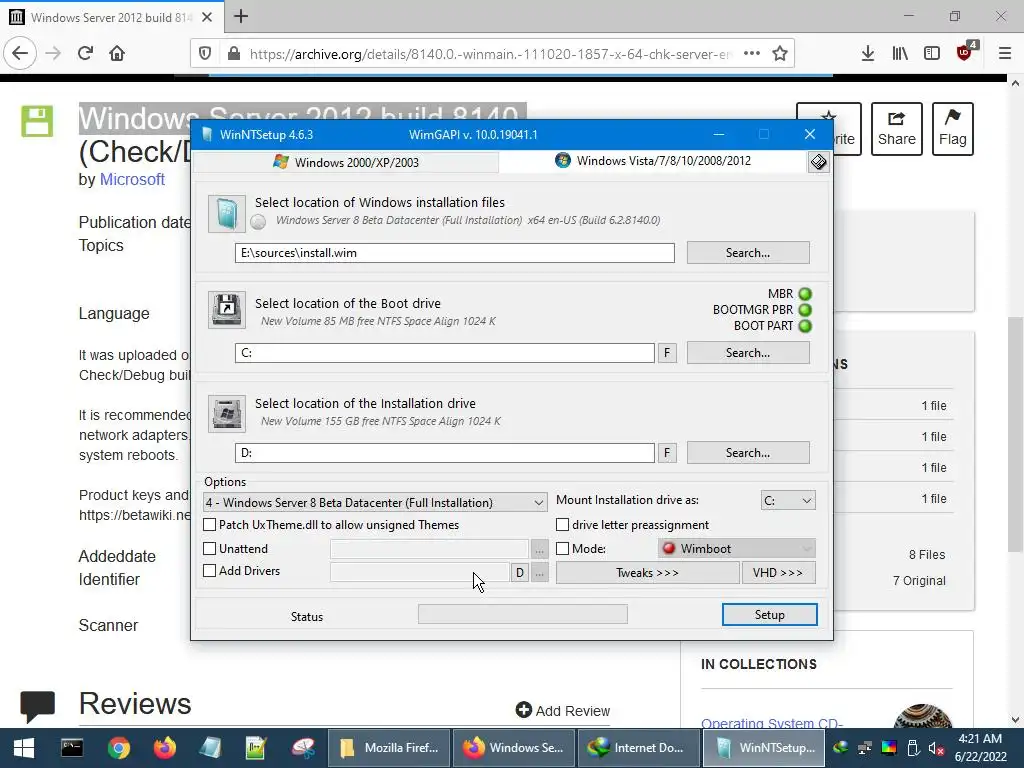The height and width of the screenshot is (768, 1024).
Task: Click the WinNTSetup tool icon beside the tabs
Action: (x=818, y=162)
